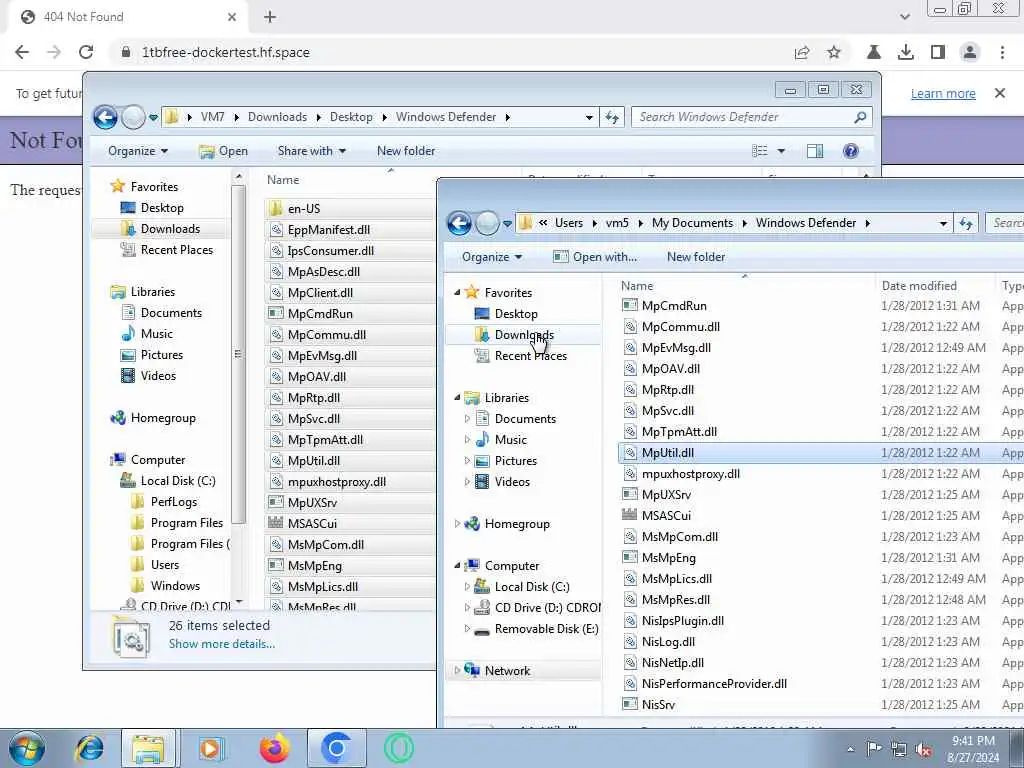Screen dimensions: 1024x768
Task: Click Chrome's back arrow
Action: [22, 52]
